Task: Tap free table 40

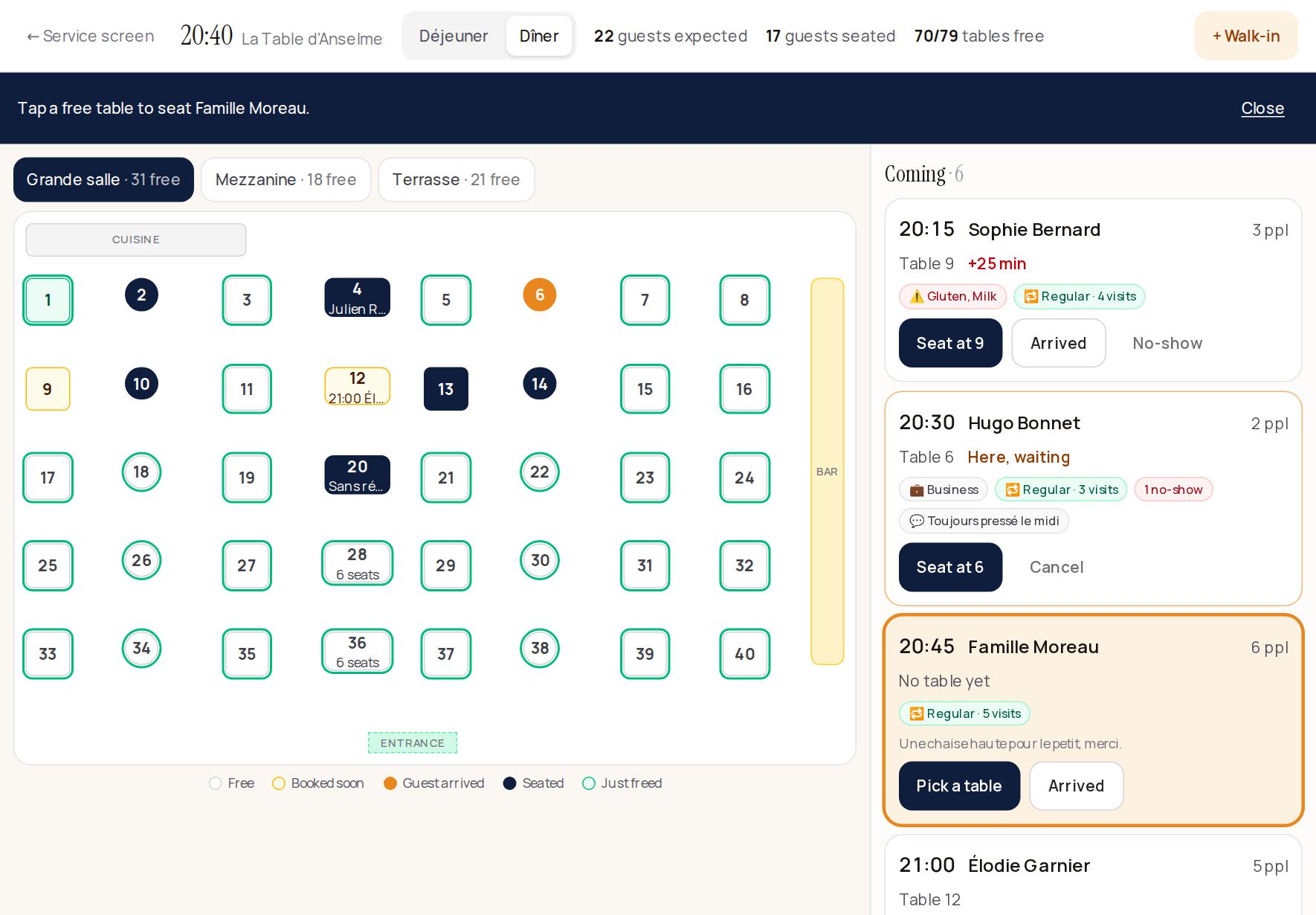Action: click(x=744, y=654)
